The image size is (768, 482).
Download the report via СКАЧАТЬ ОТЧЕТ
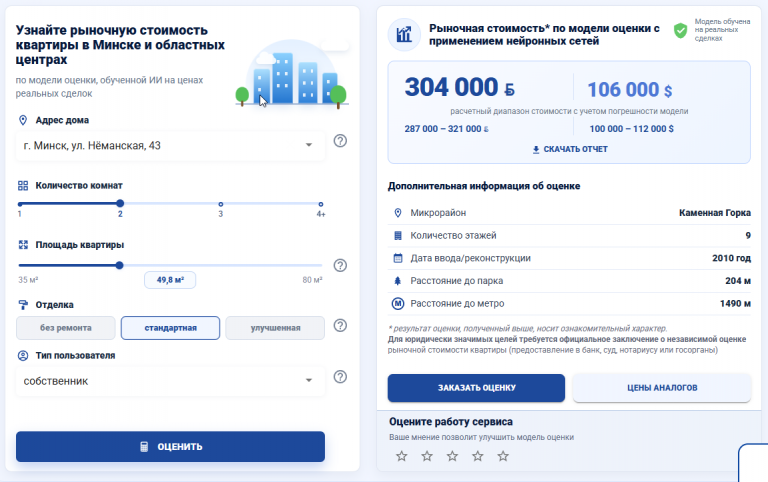(570, 149)
